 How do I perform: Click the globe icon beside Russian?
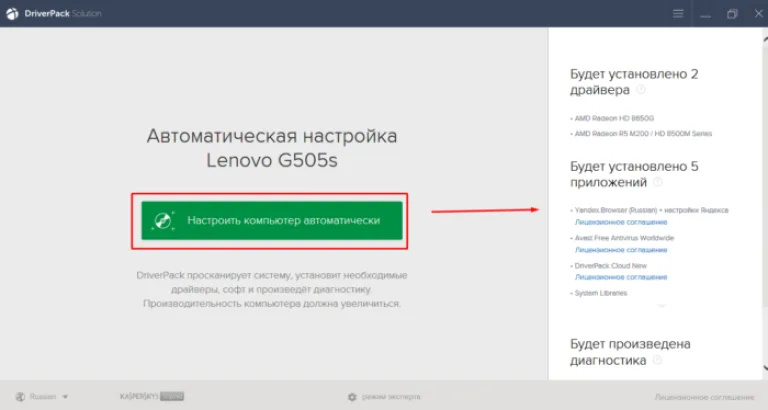pyautogui.click(x=20, y=397)
